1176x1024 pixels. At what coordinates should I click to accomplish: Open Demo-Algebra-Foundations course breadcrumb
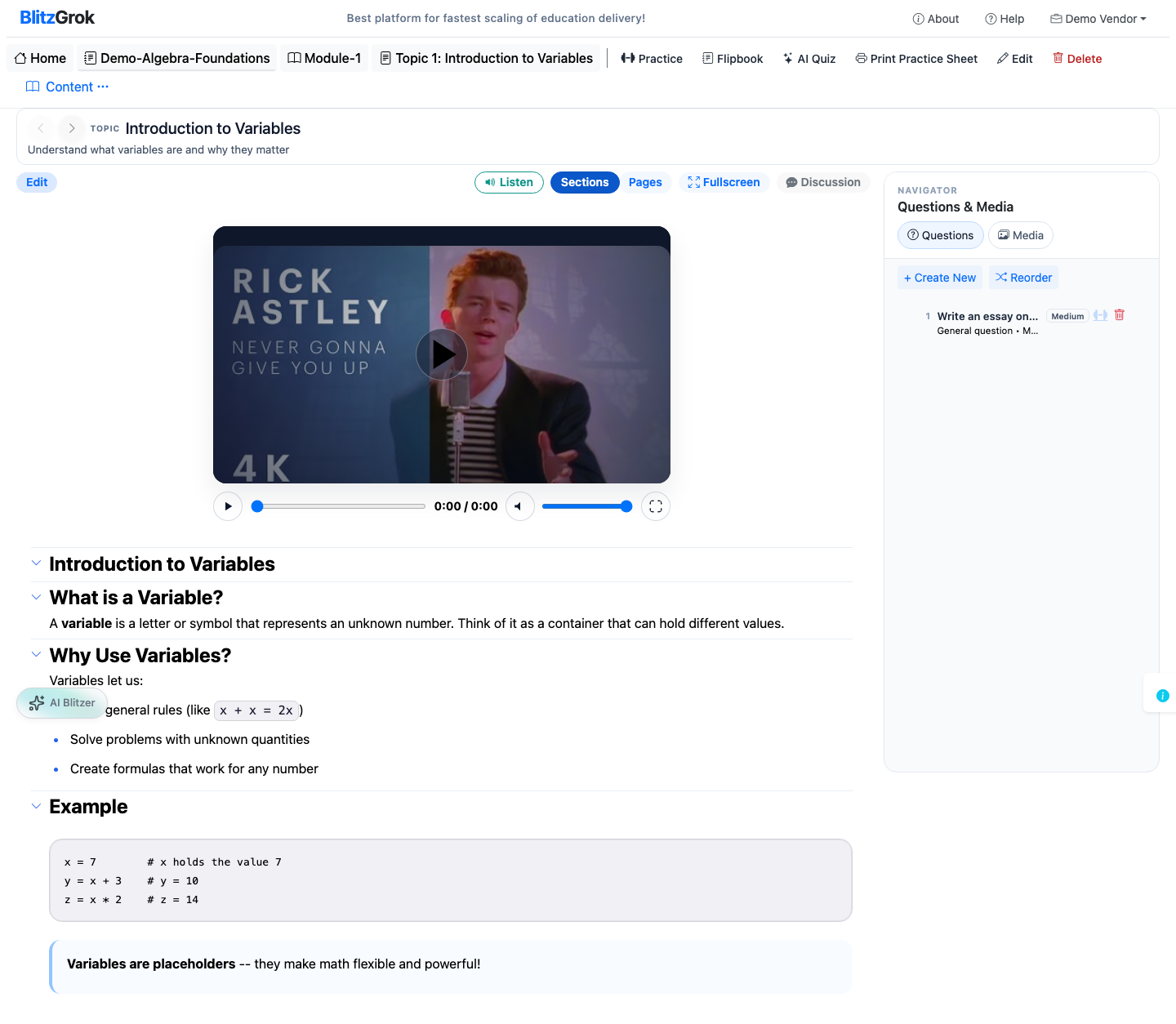(x=176, y=58)
